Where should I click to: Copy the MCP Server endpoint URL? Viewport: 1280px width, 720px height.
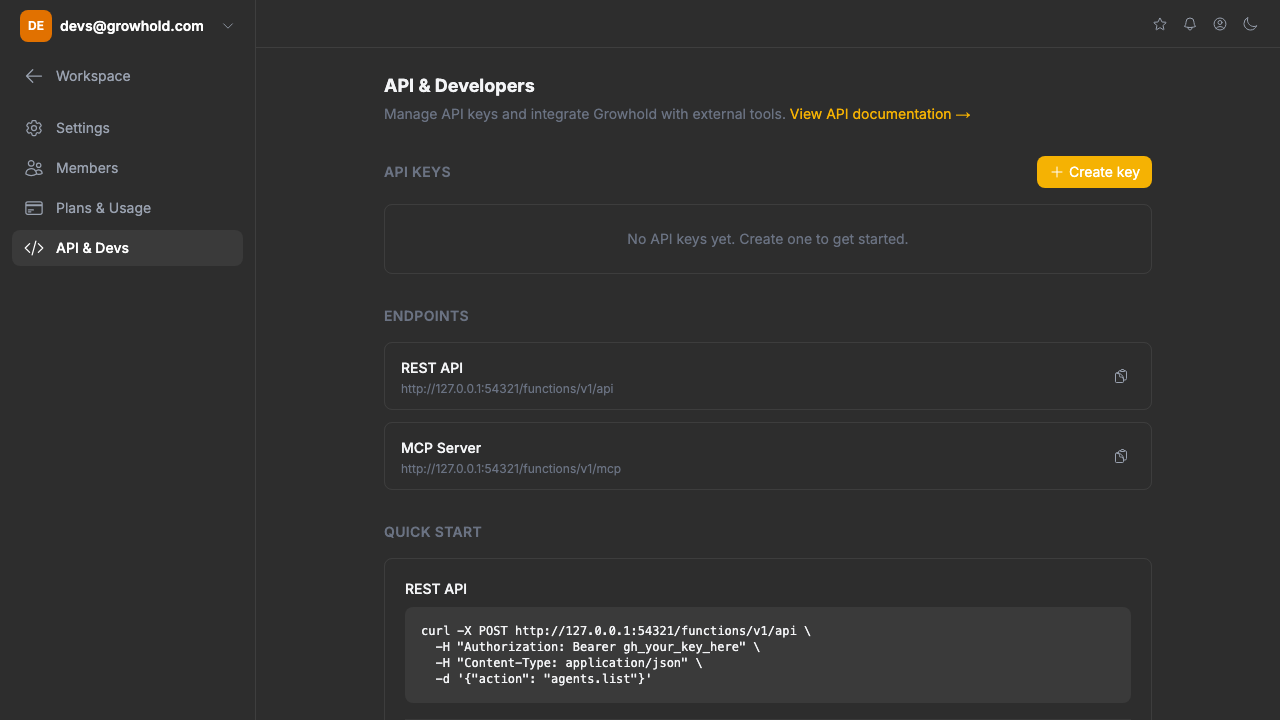(1120, 456)
